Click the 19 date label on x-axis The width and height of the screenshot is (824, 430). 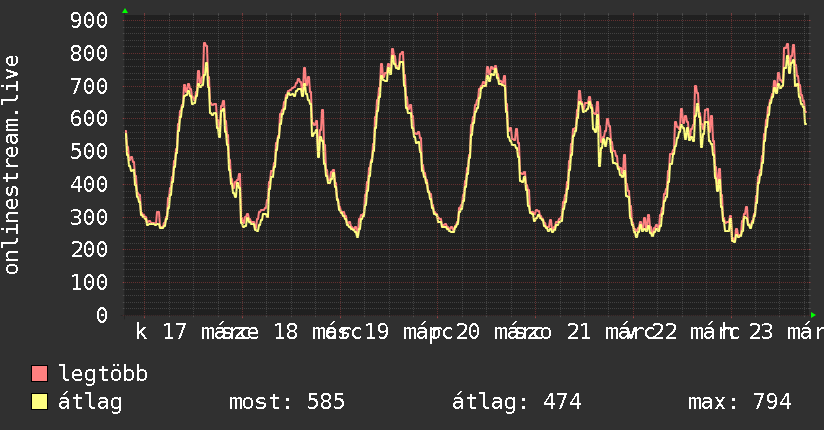pyautogui.click(x=376, y=332)
